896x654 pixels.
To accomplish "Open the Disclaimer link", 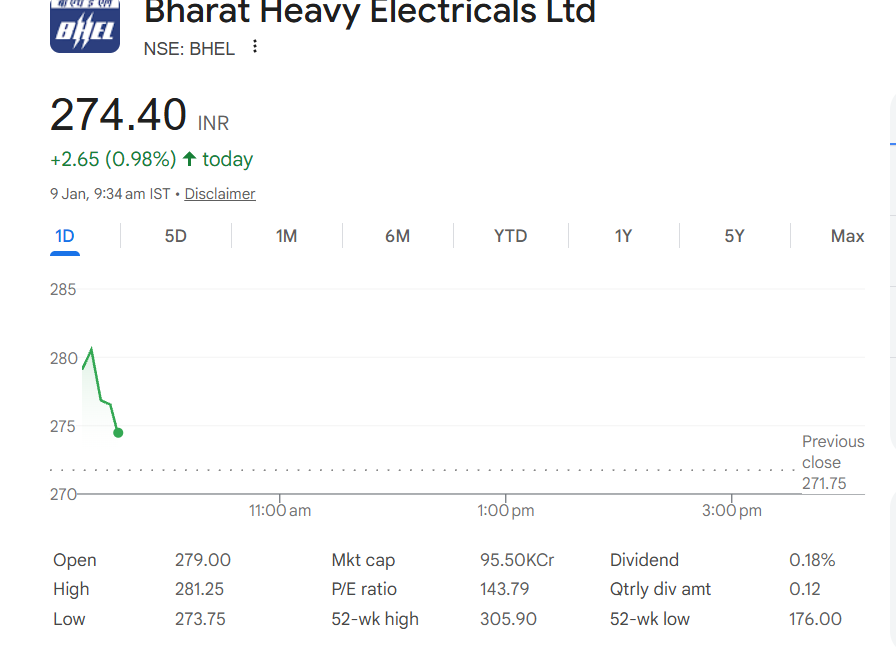I will pyautogui.click(x=220, y=194).
